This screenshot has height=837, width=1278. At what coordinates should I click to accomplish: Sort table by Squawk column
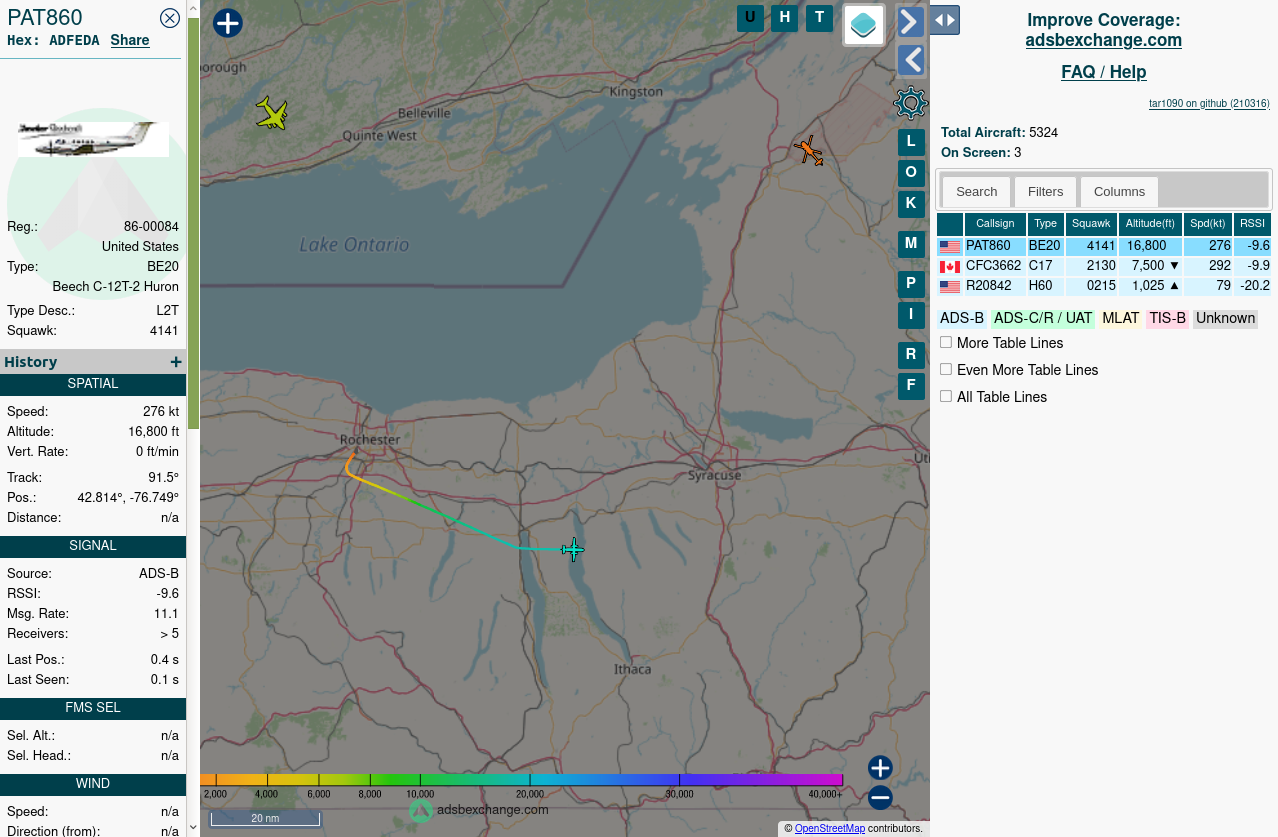coord(1091,224)
